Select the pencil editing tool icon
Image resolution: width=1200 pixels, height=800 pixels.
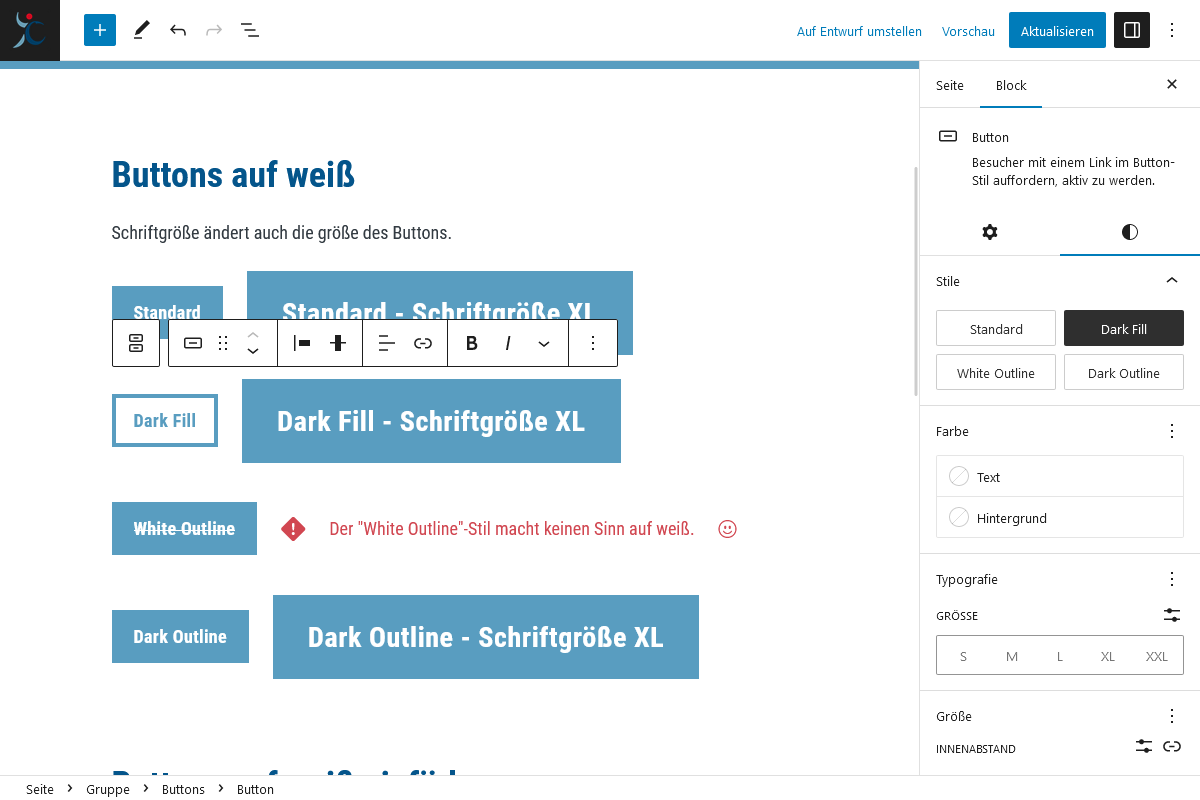pyautogui.click(x=141, y=30)
